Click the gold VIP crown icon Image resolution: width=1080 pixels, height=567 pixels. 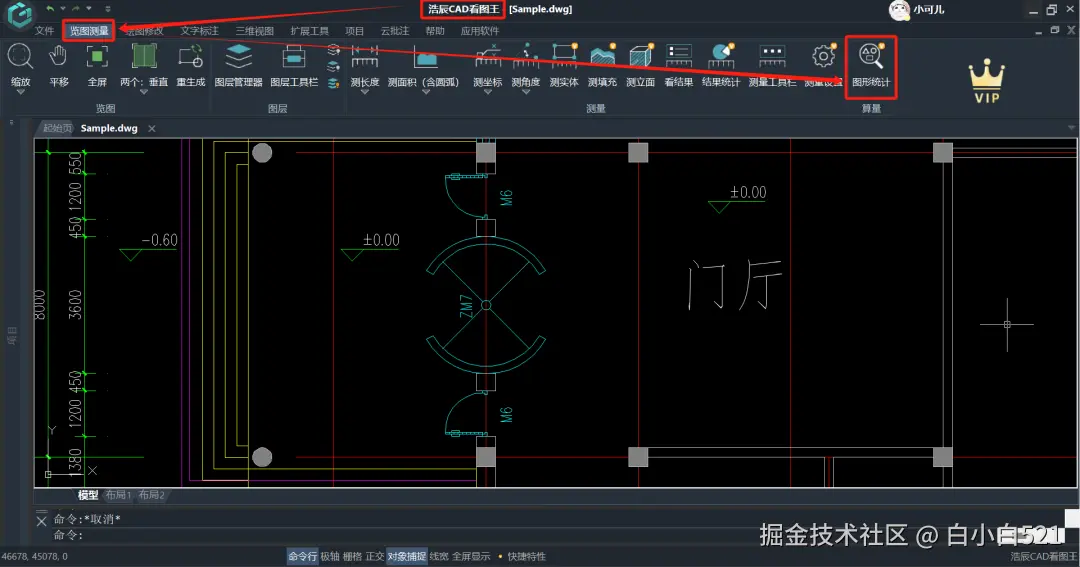pos(986,81)
